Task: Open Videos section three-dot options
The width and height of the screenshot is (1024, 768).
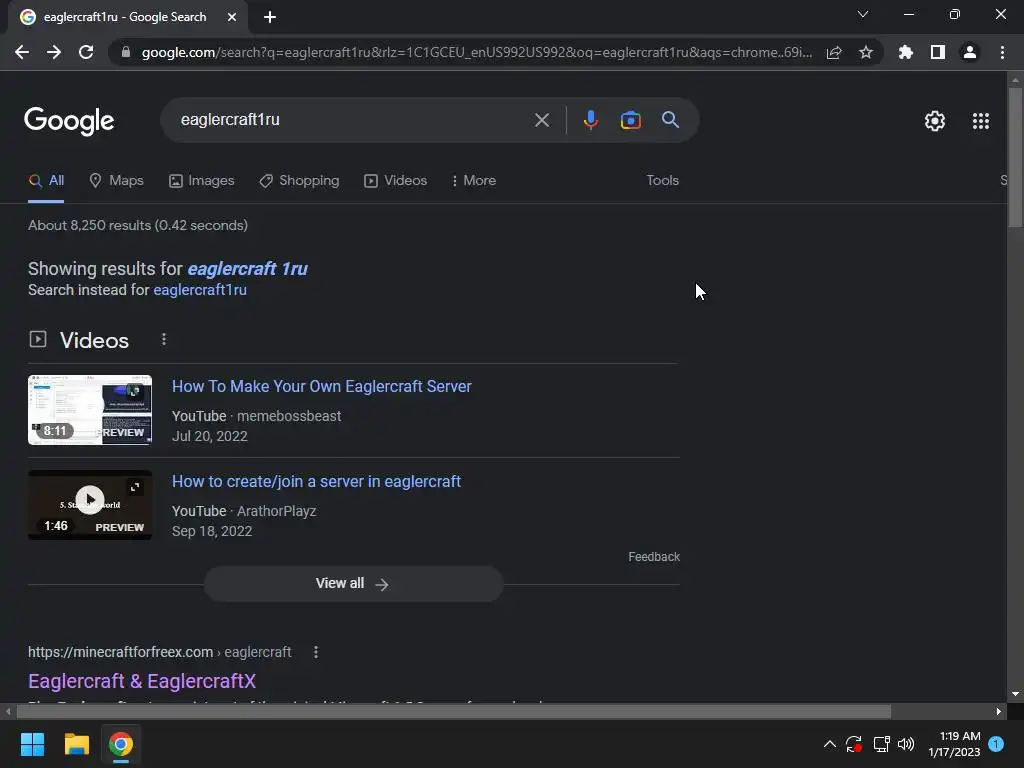Action: tap(164, 340)
